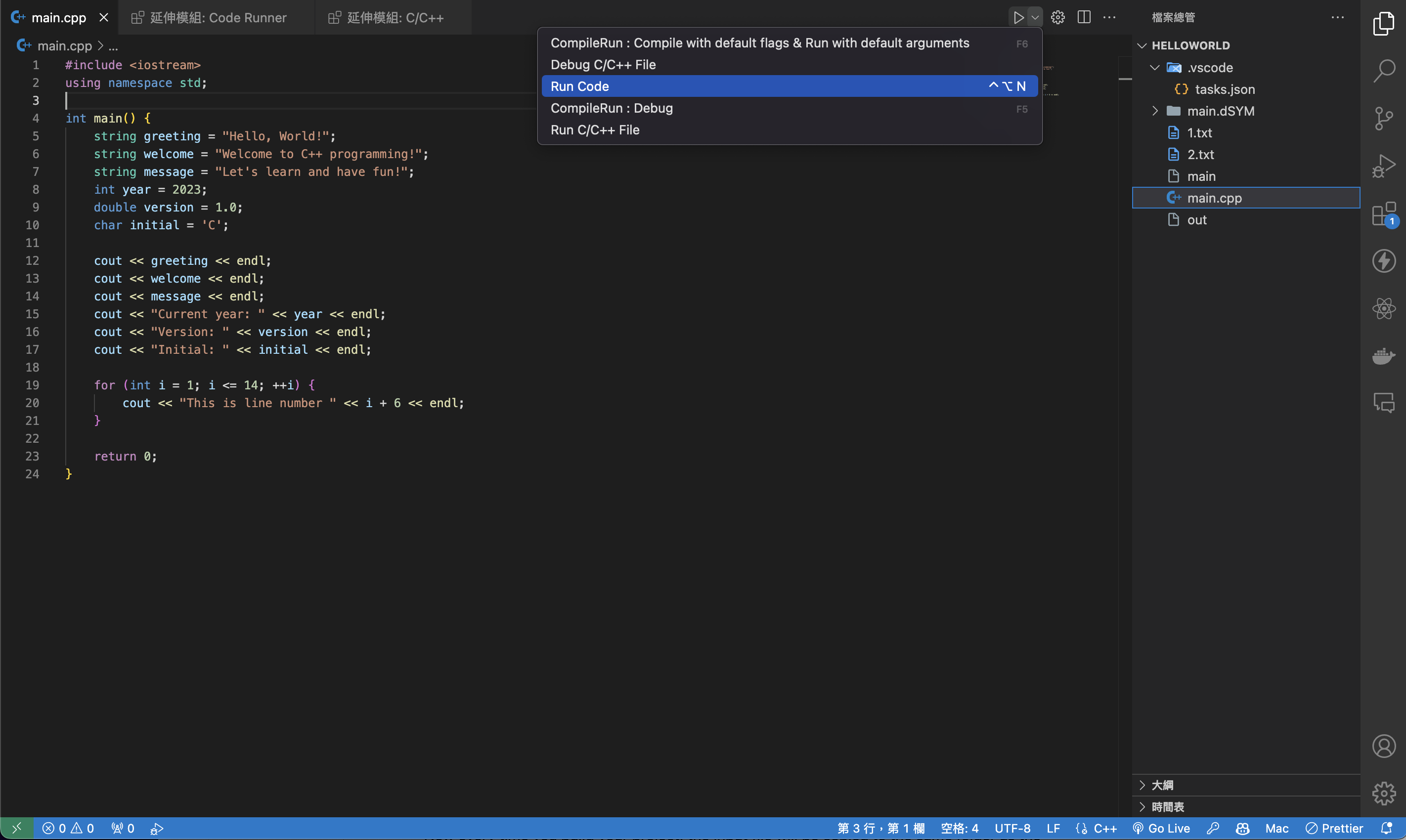Click the for loop code on line 19
Viewport: 1406px width, 840px height.
coord(204,385)
